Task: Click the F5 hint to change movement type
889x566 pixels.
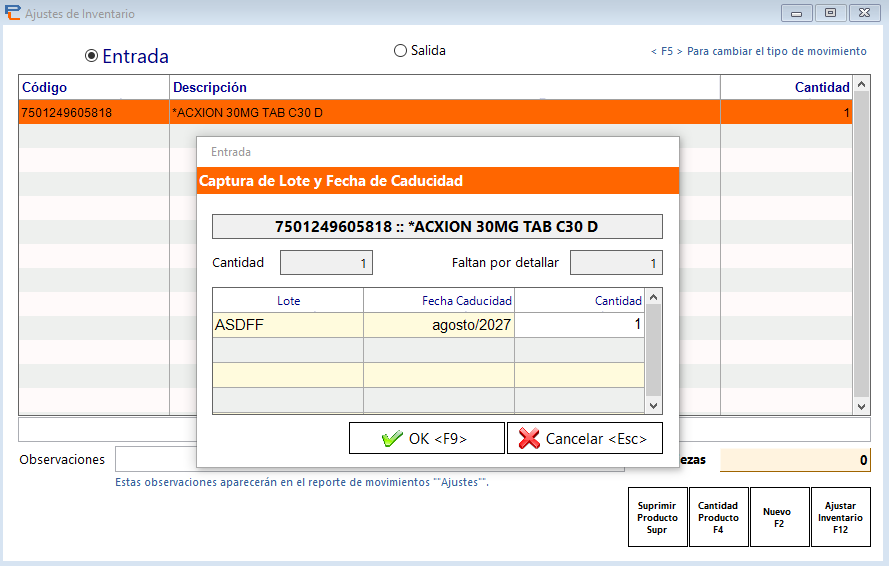Action: 759,51
